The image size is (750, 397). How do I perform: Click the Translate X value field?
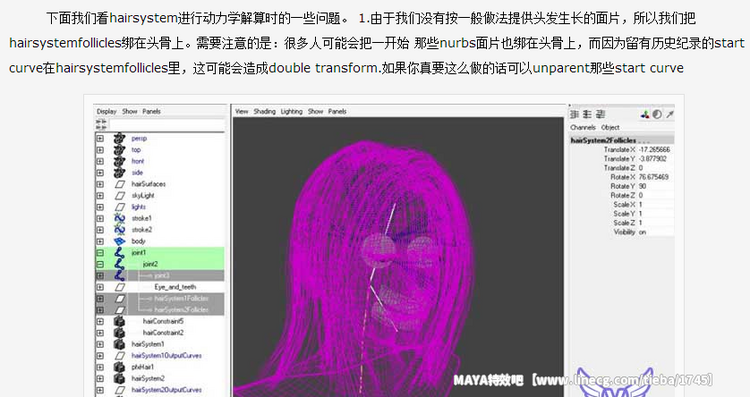[656, 150]
